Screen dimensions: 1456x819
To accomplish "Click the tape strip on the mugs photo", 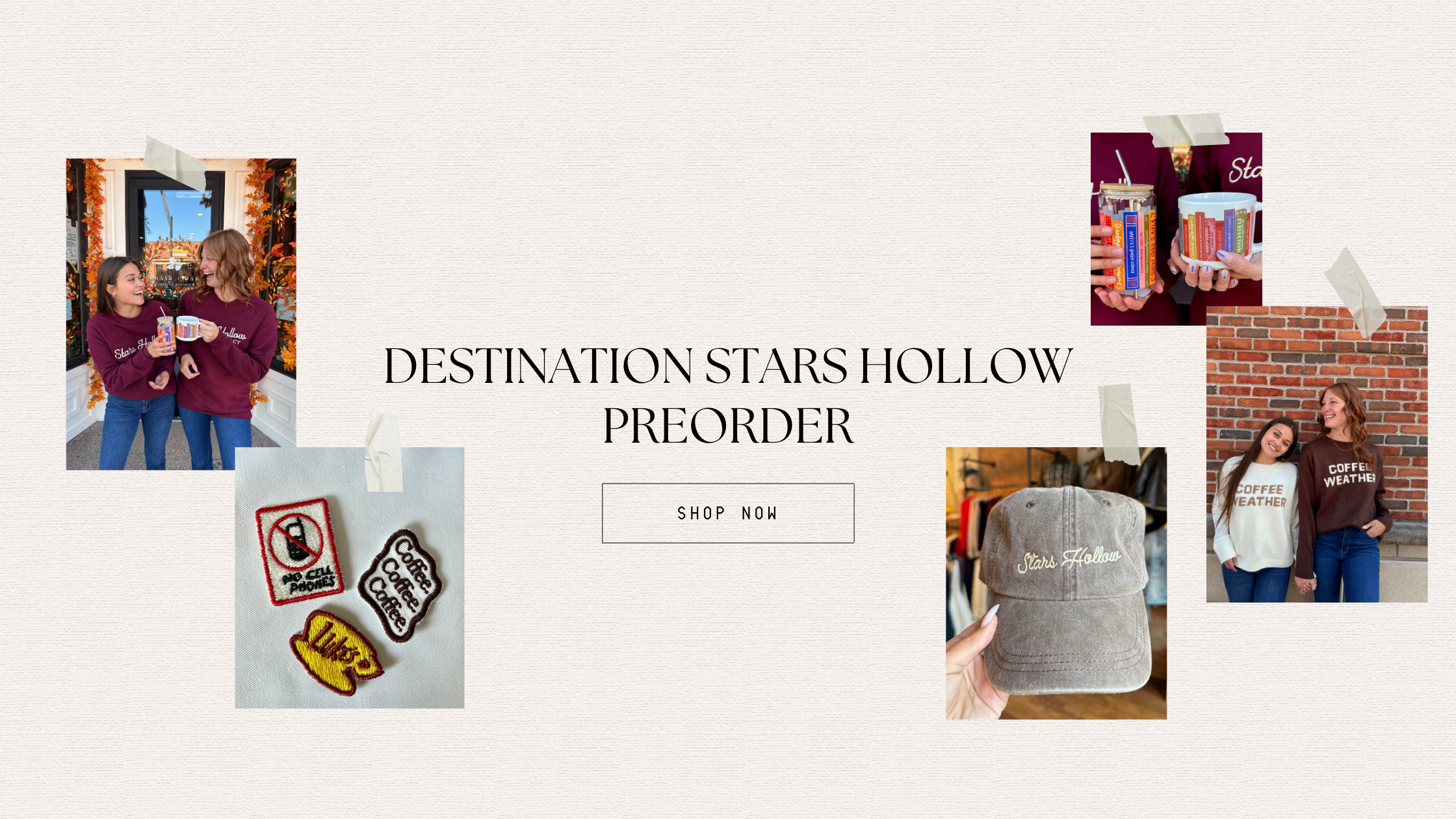I will (x=1186, y=130).
